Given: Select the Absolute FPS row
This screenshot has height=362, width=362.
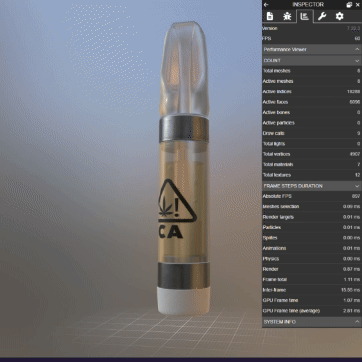Looking at the screenshot, I should [312, 196].
